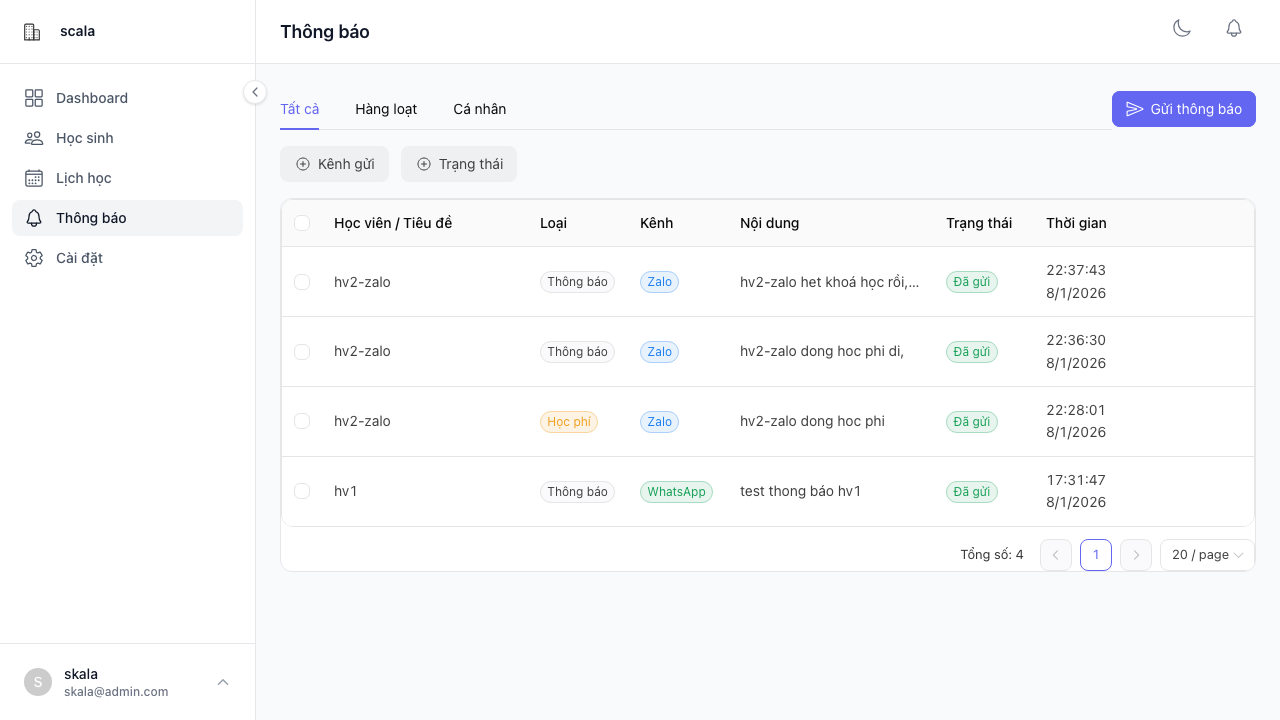Click the scala building logo icon
1280x720 pixels.
(32, 32)
